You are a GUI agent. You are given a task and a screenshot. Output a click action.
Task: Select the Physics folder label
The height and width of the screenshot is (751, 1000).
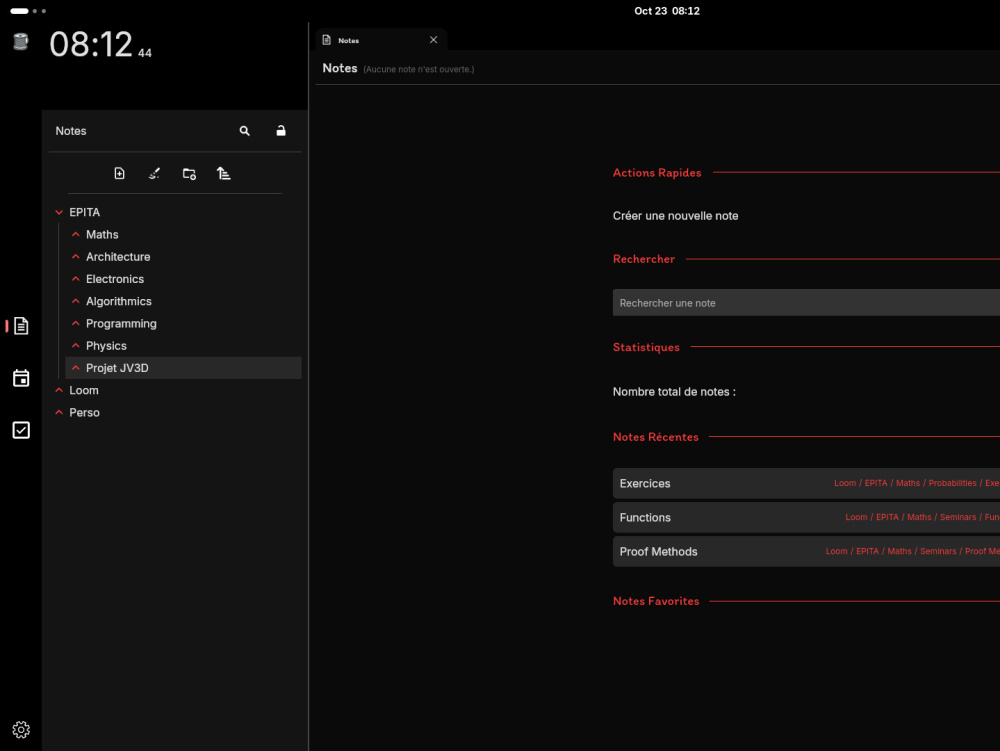pyautogui.click(x=106, y=346)
